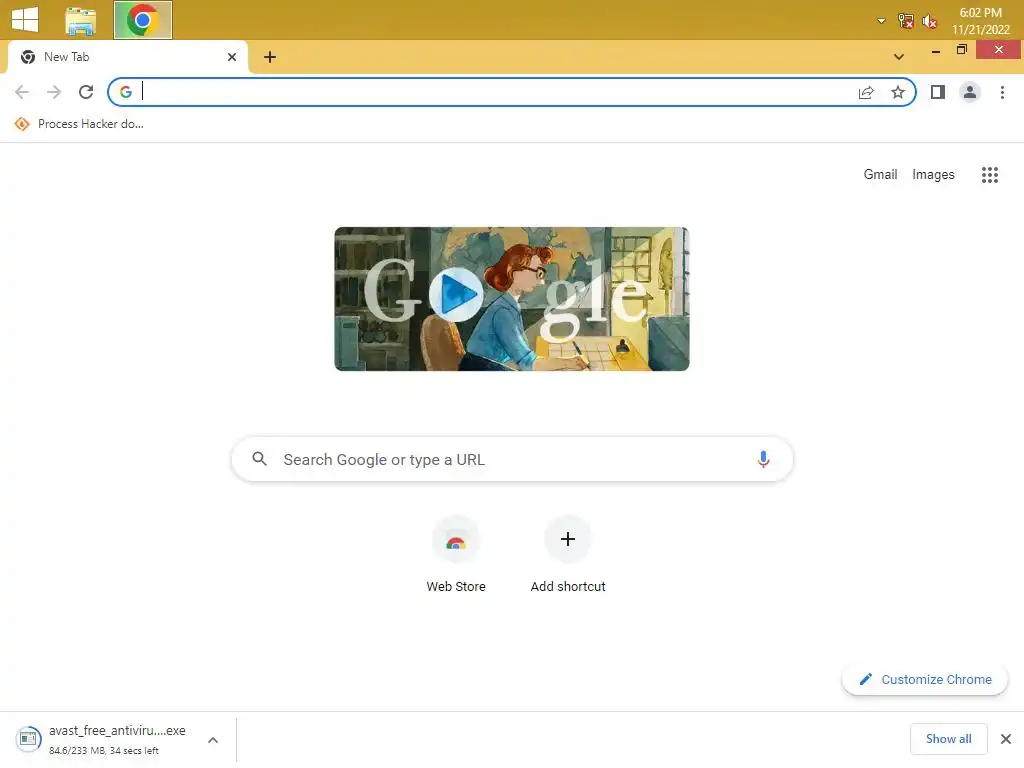Click the Search Google or type a URL box
Image resolution: width=1024 pixels, height=768 pixels.
coord(512,459)
